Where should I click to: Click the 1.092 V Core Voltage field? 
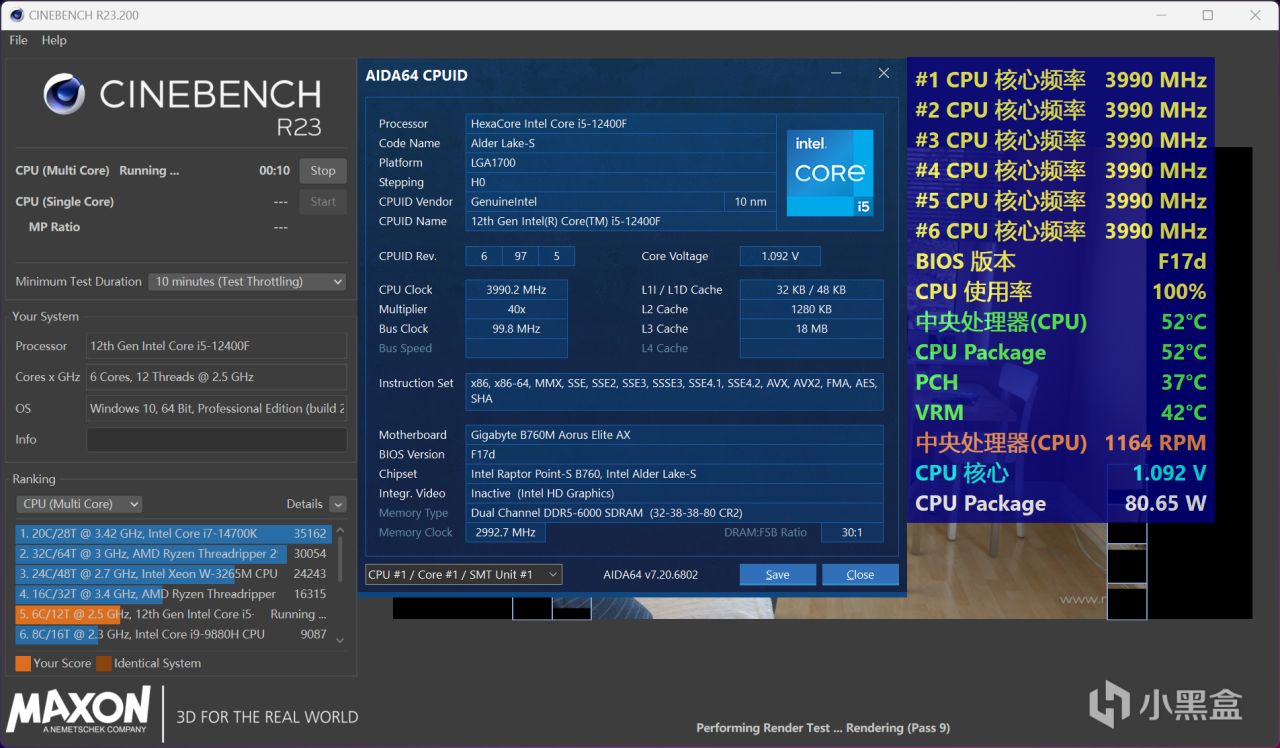coord(780,257)
